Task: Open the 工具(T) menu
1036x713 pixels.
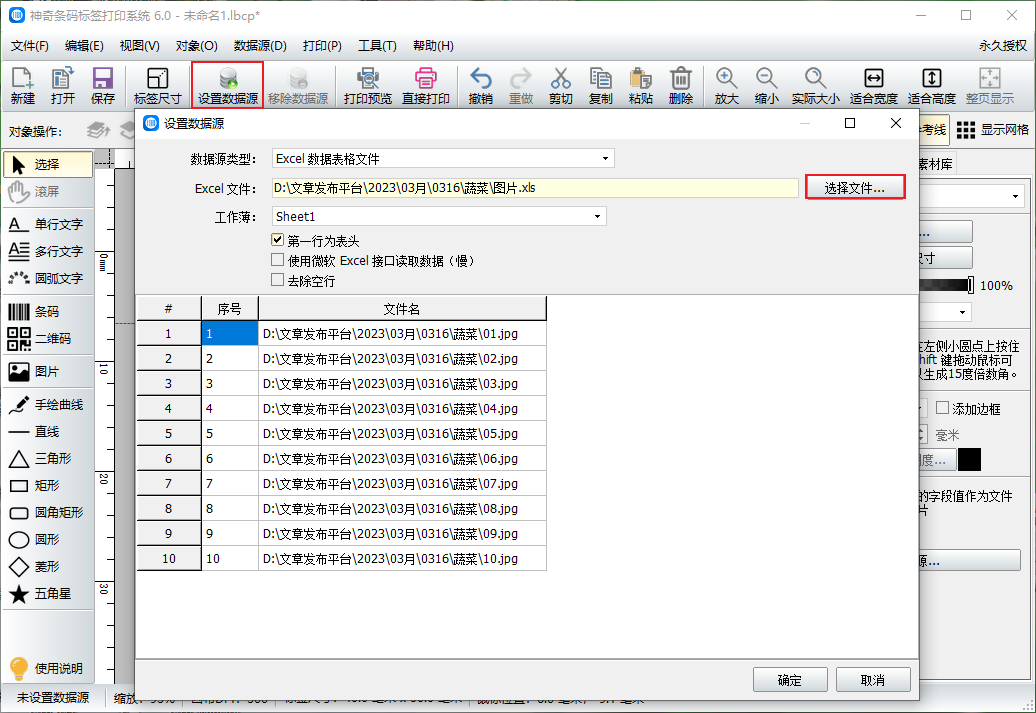Action: pyautogui.click(x=377, y=46)
